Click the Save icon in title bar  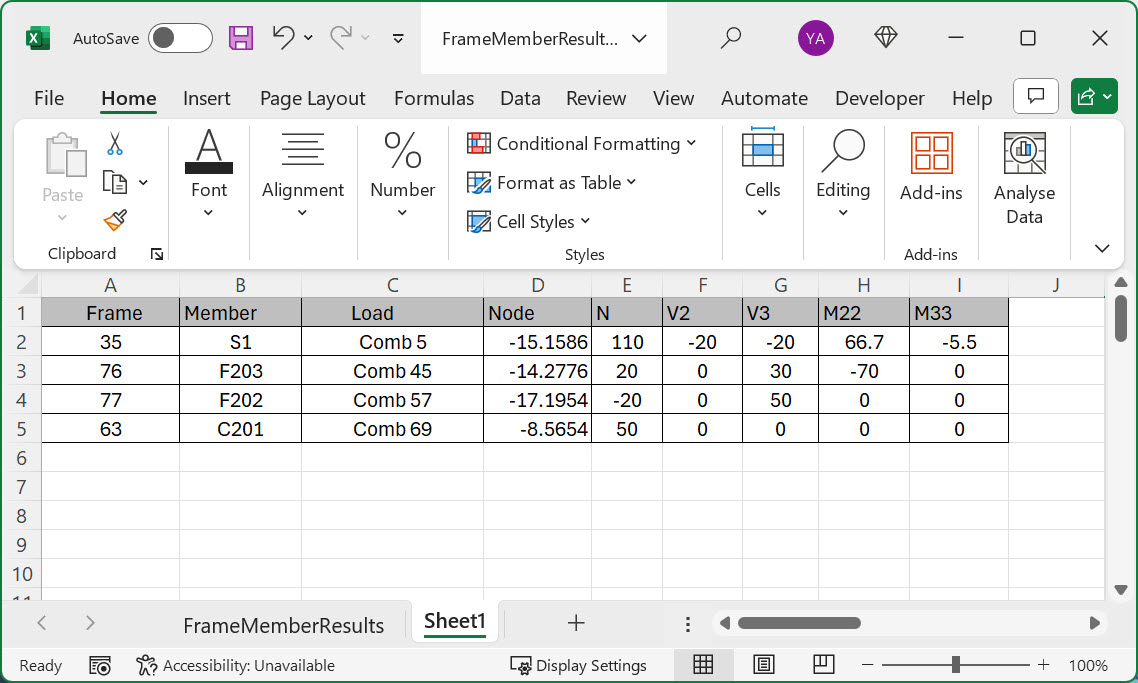(241, 38)
